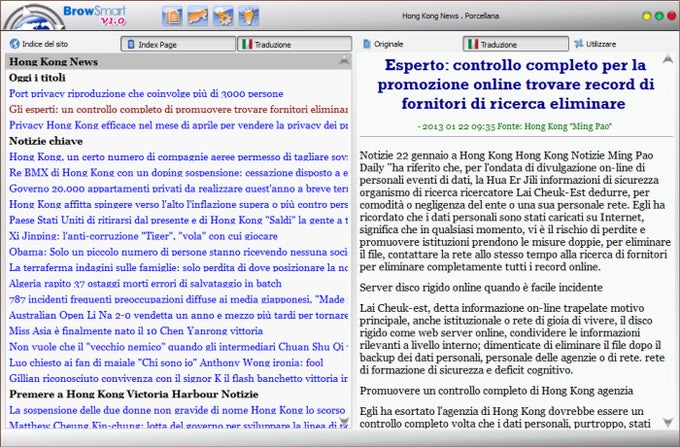680x447 pixels.
Task: Open Luo chiesto ai fan link
Action: (166, 362)
